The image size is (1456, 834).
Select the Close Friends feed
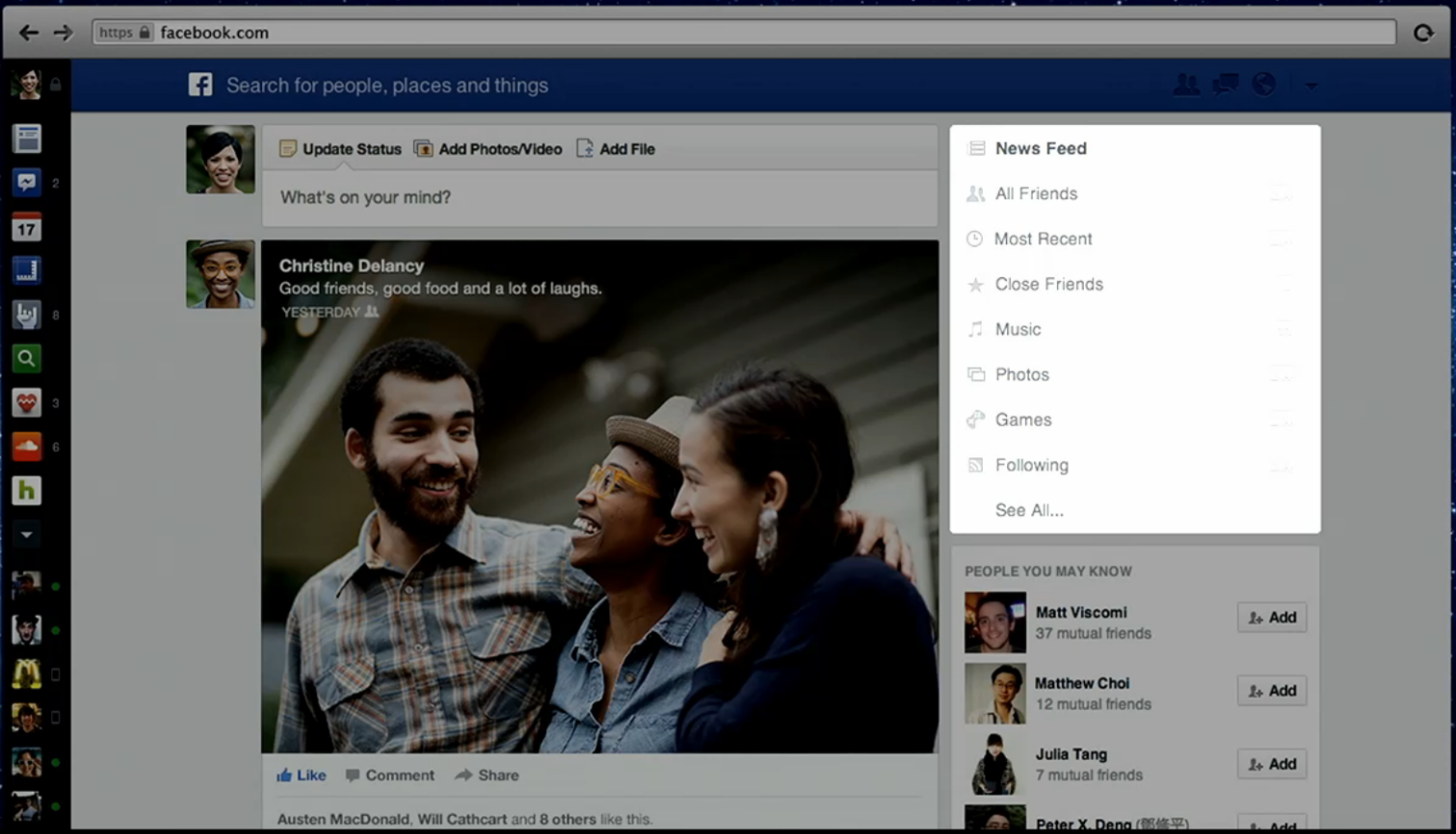1048,284
